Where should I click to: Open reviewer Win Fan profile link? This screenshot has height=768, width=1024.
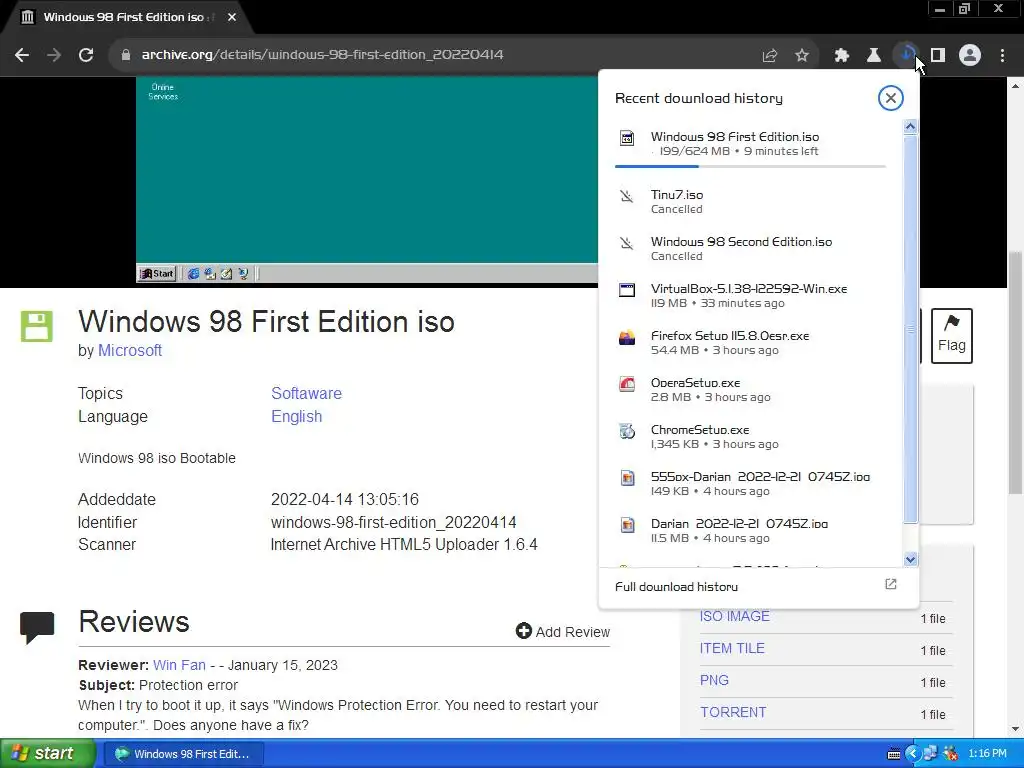[x=179, y=665]
